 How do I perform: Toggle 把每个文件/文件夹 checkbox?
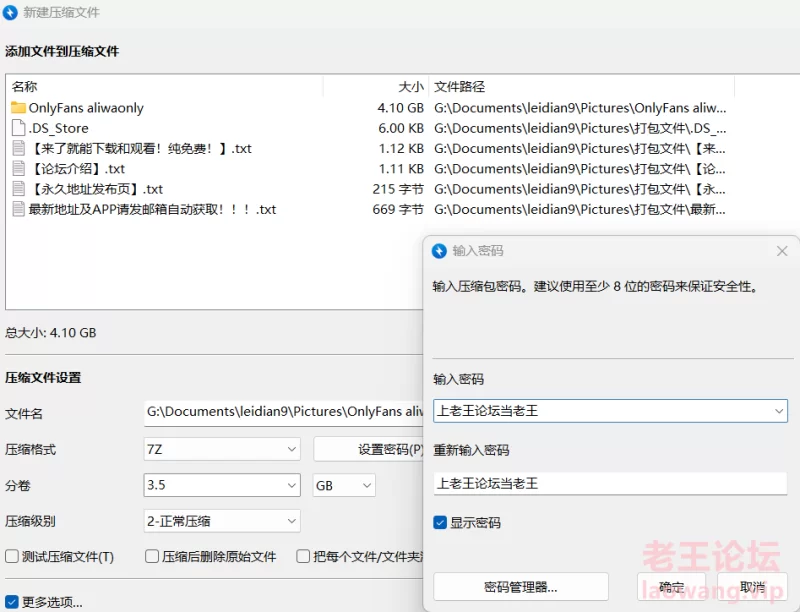click(x=303, y=556)
